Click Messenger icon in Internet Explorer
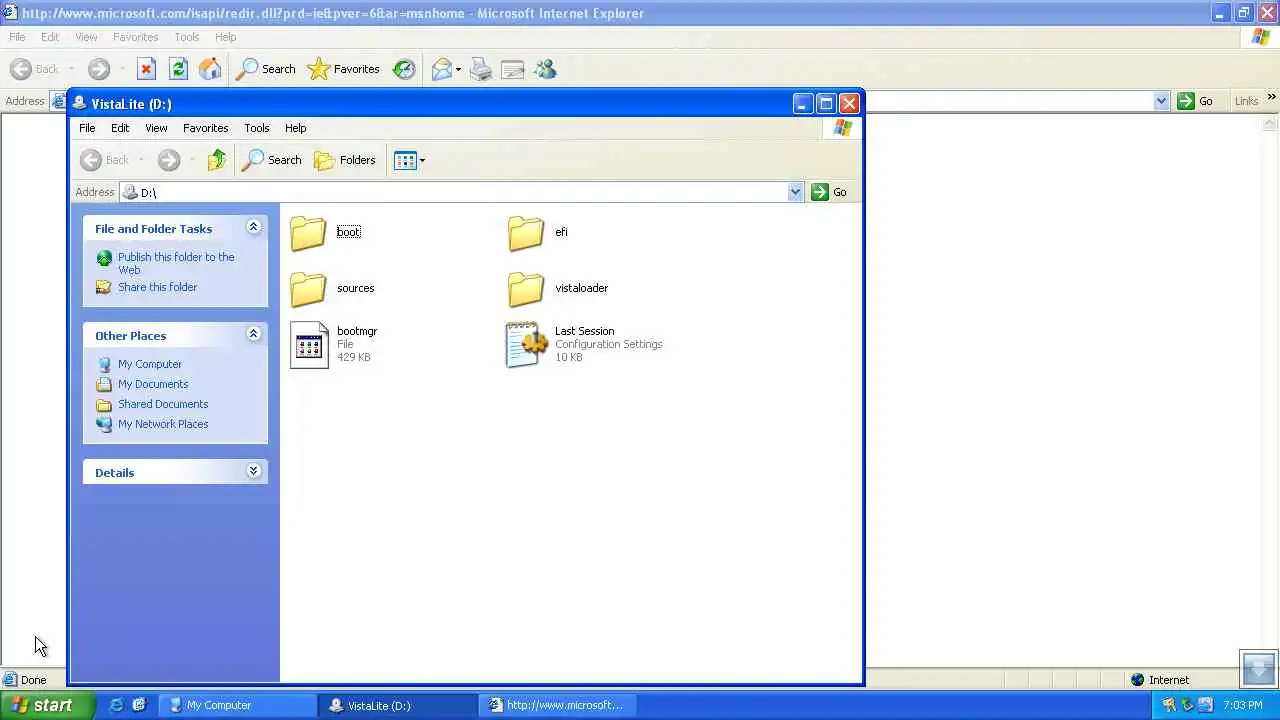 (545, 69)
